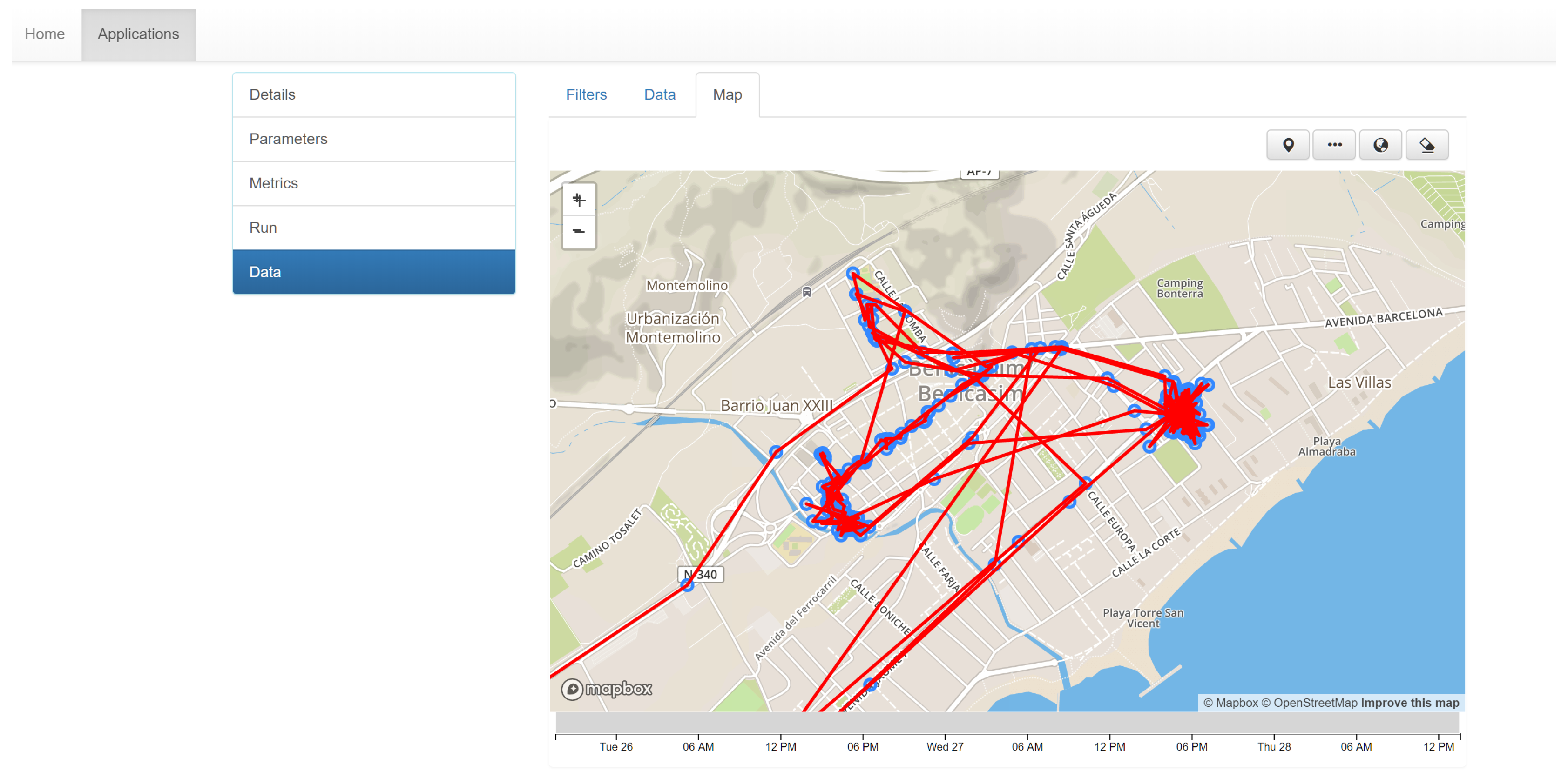The width and height of the screenshot is (1568, 778).
Task: Open the Metrics sidebar section
Action: pos(374,183)
